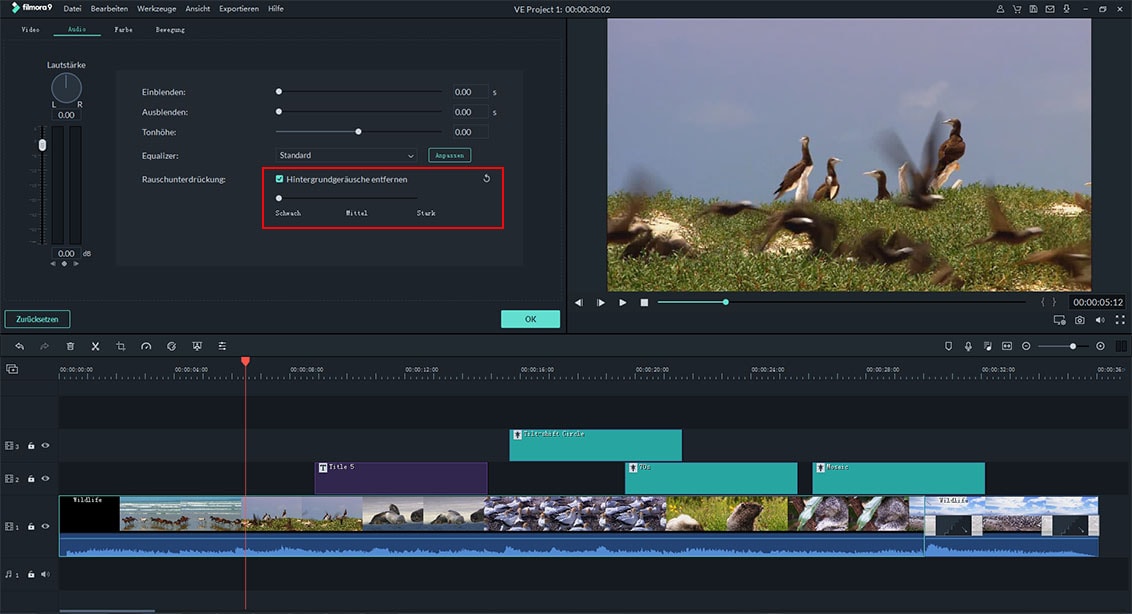Screen dimensions: 1132x614
Task: Click the noise reduction strength slider handle
Action: [279, 198]
